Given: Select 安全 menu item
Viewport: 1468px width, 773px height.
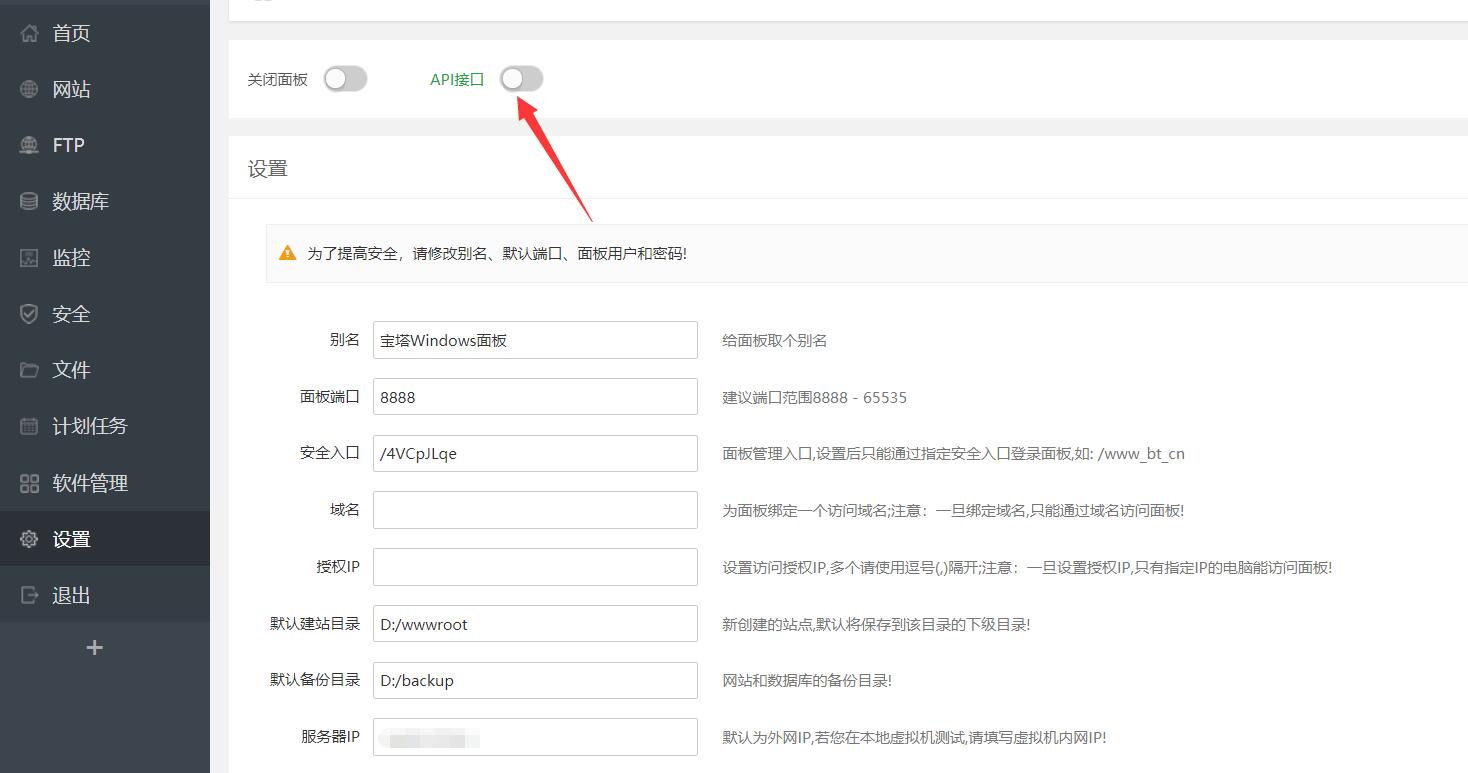Looking at the screenshot, I should [105, 313].
